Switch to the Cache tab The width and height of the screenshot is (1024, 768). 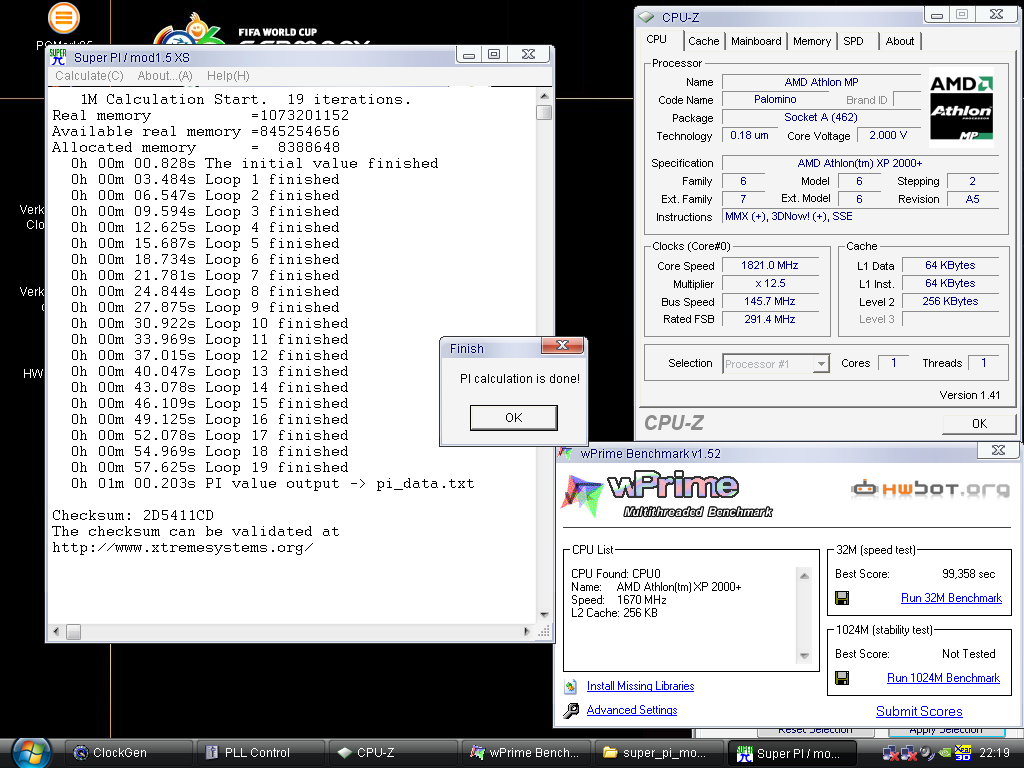(x=703, y=41)
